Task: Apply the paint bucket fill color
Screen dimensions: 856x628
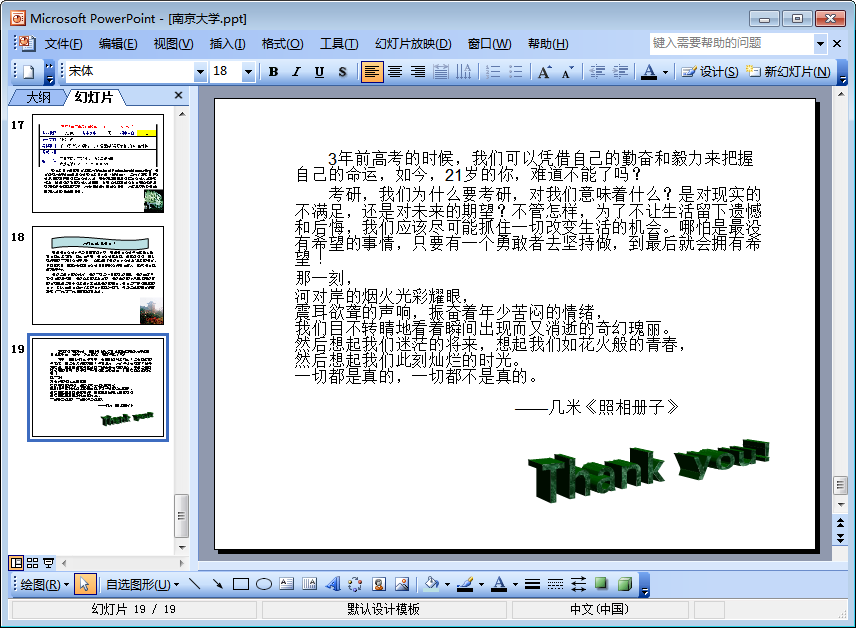Action: 432,584
